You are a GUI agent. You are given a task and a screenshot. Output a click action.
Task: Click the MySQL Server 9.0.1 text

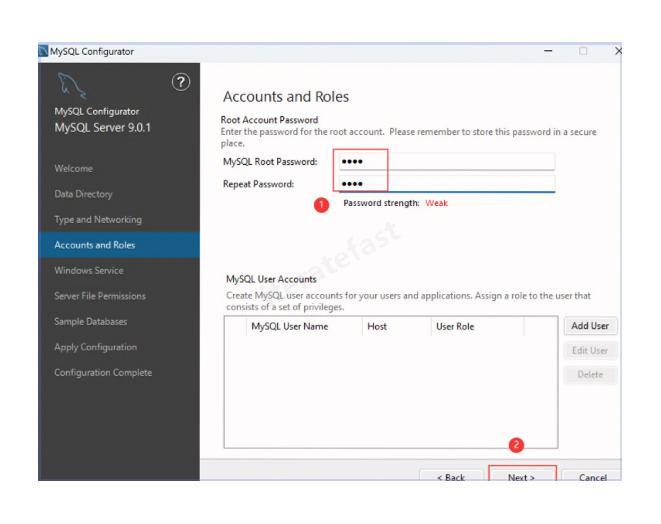coord(102,128)
